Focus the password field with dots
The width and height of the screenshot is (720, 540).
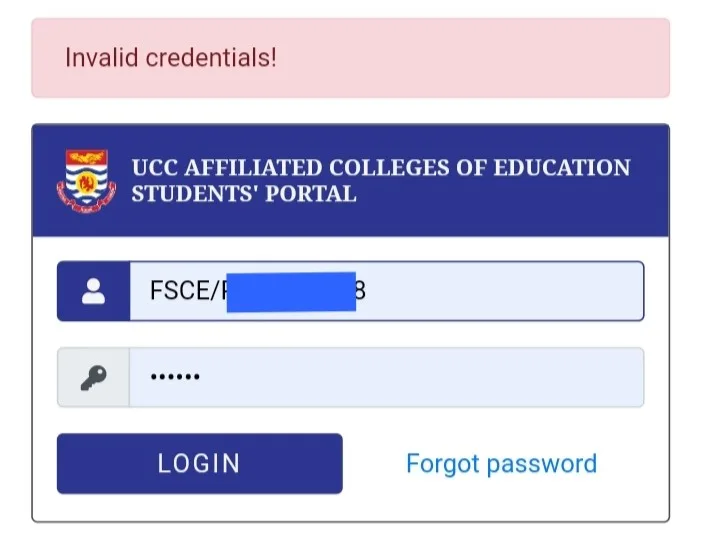pos(387,377)
